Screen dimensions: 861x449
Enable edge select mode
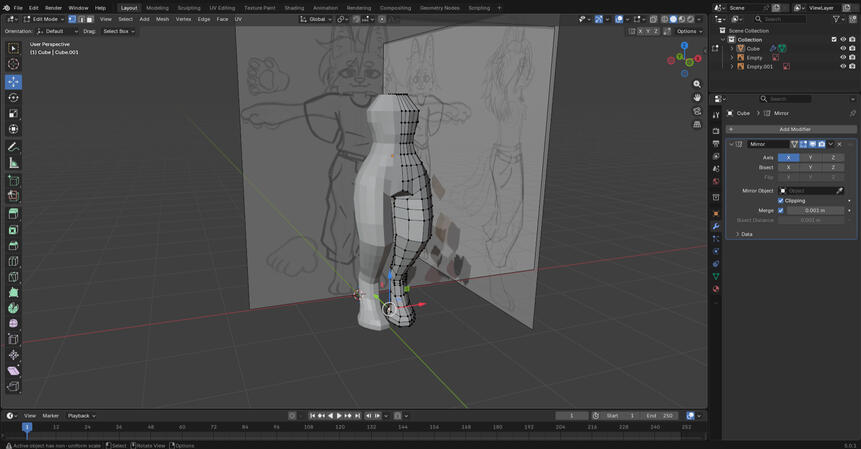[81, 19]
